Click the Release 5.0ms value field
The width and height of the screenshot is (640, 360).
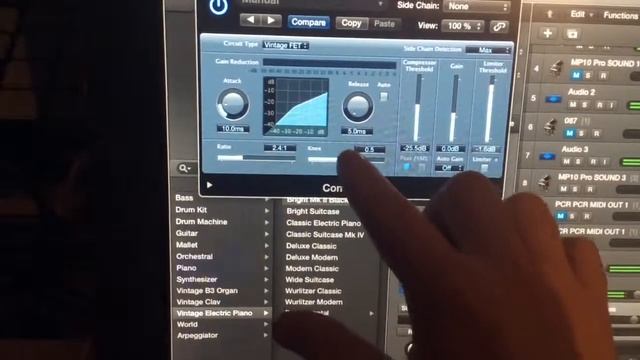(357, 131)
